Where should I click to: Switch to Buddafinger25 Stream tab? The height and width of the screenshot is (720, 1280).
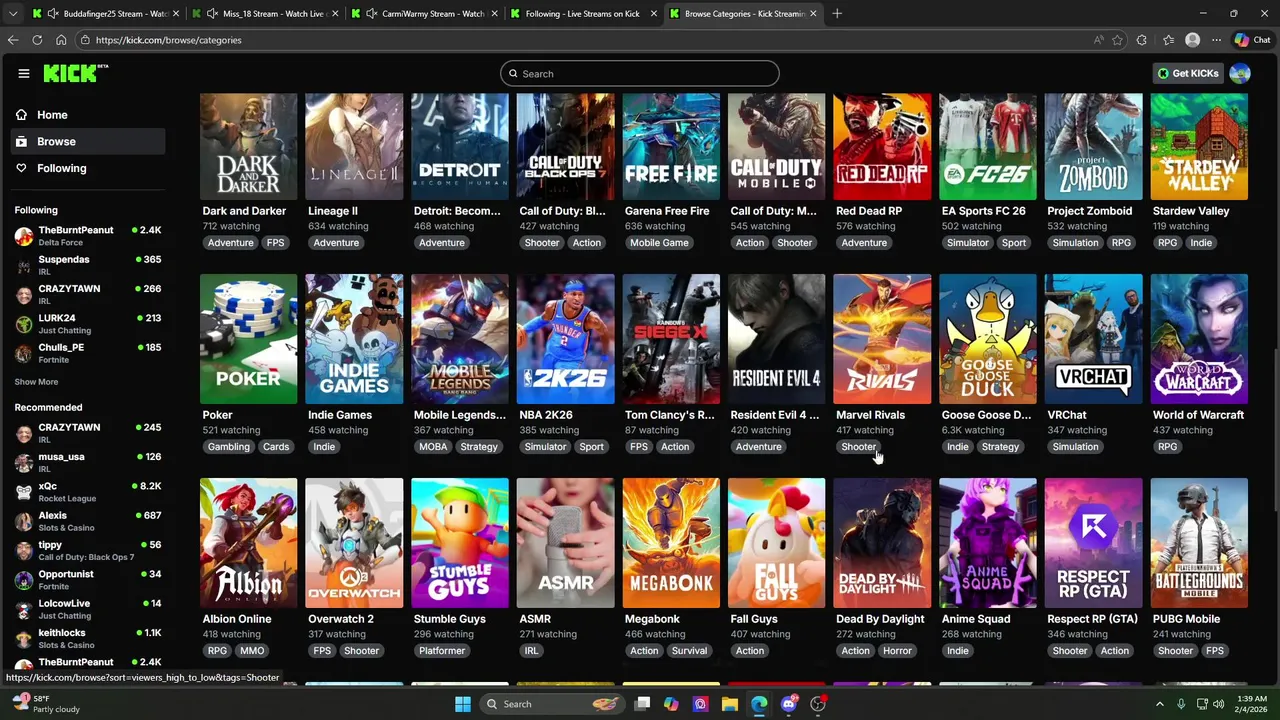point(105,14)
